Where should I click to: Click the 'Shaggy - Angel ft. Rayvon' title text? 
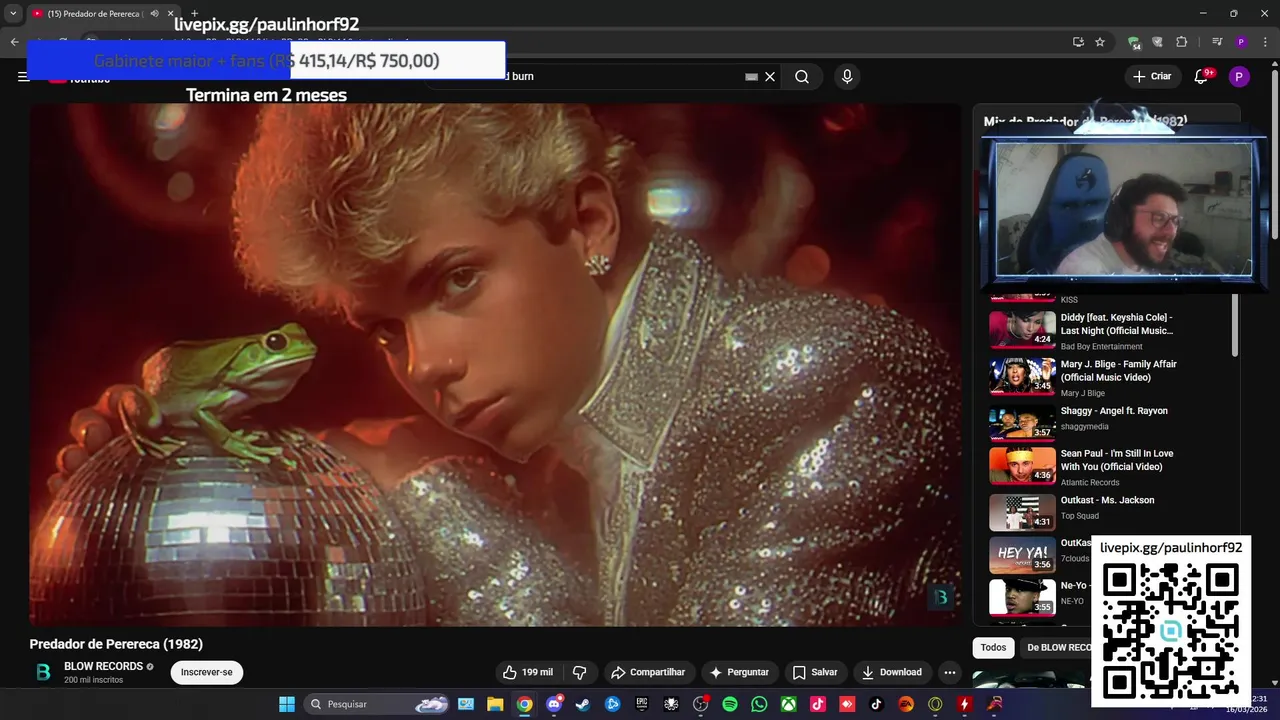pyautogui.click(x=1114, y=411)
